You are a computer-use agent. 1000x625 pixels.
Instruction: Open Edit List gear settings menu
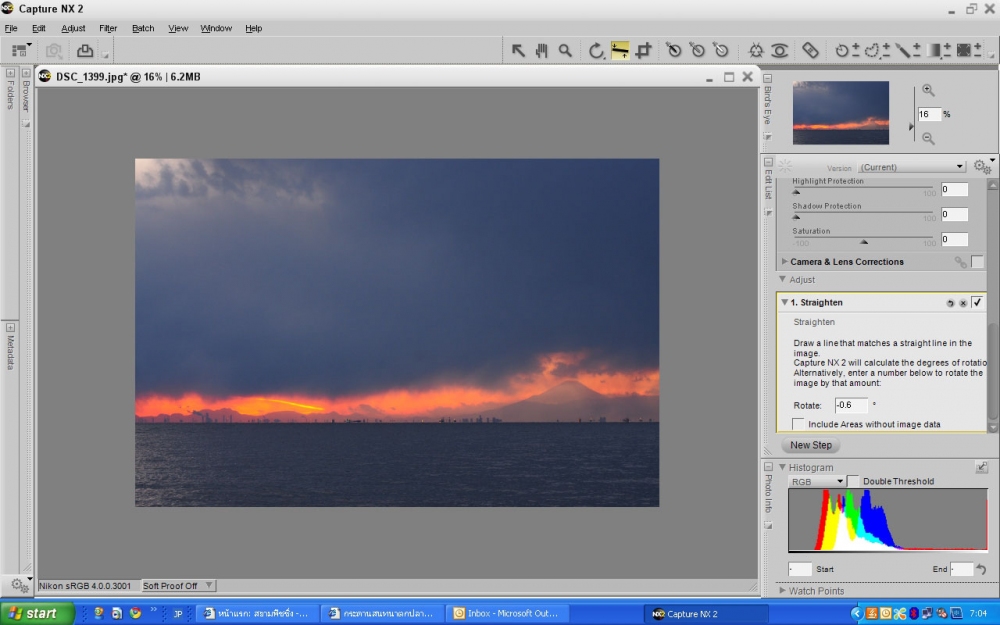pyautogui.click(x=982, y=166)
